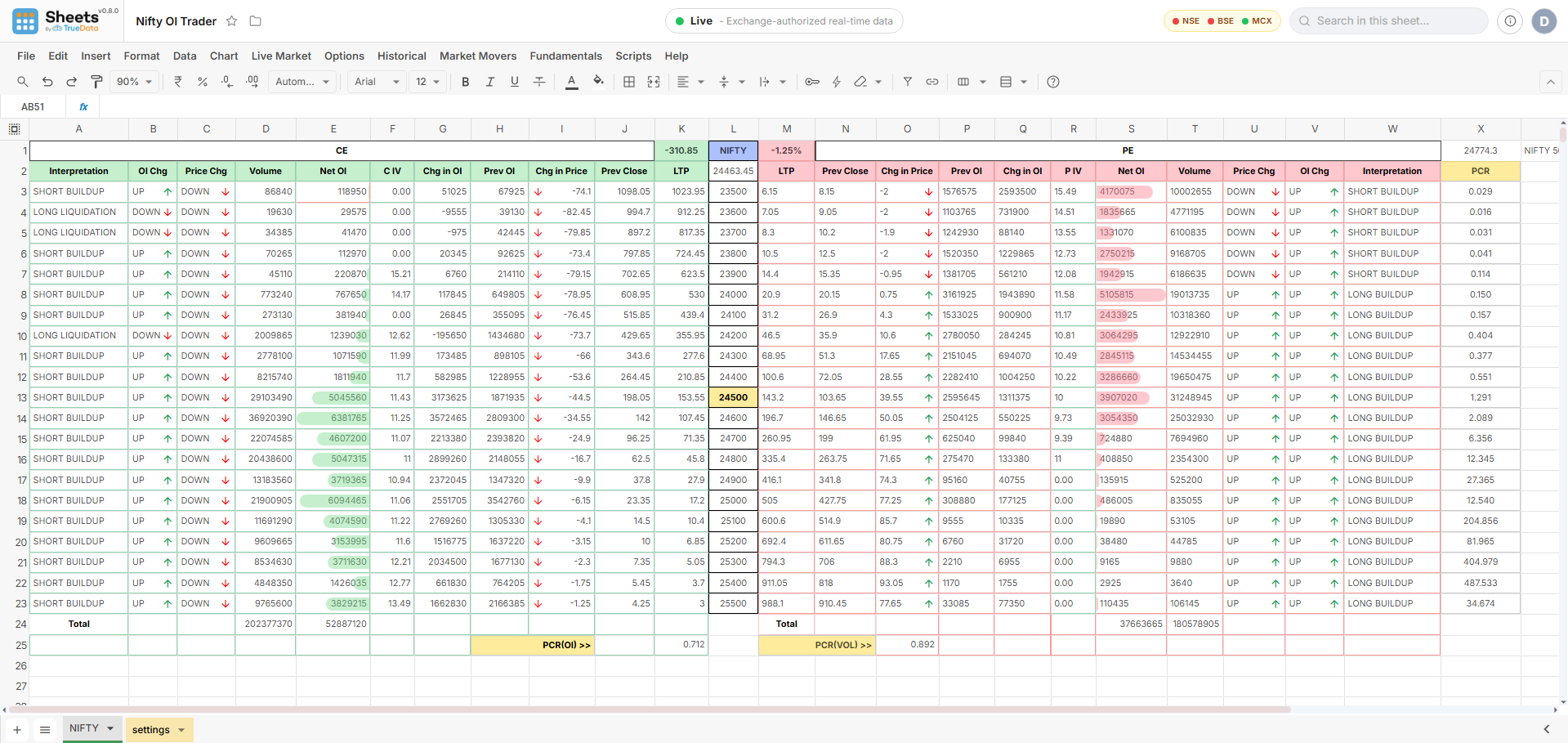Expand text direction dropdown arrow
This screenshot has height=743, width=1568.
click(783, 82)
